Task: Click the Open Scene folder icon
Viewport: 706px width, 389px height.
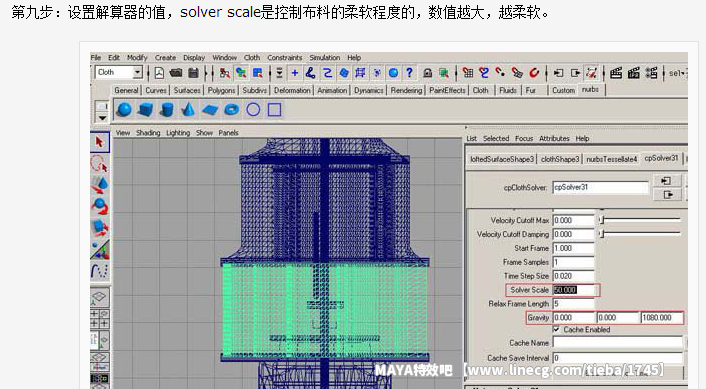Action: click(176, 72)
